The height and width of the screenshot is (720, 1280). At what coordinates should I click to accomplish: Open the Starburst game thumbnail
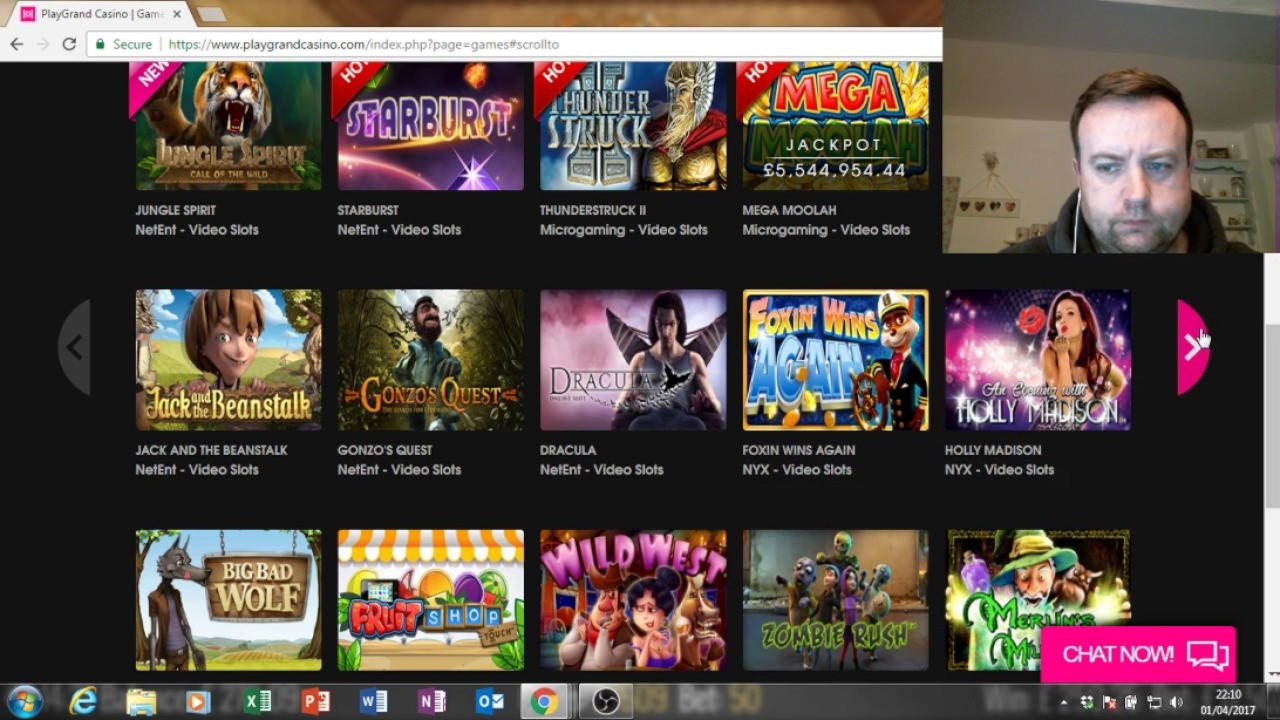tap(430, 126)
